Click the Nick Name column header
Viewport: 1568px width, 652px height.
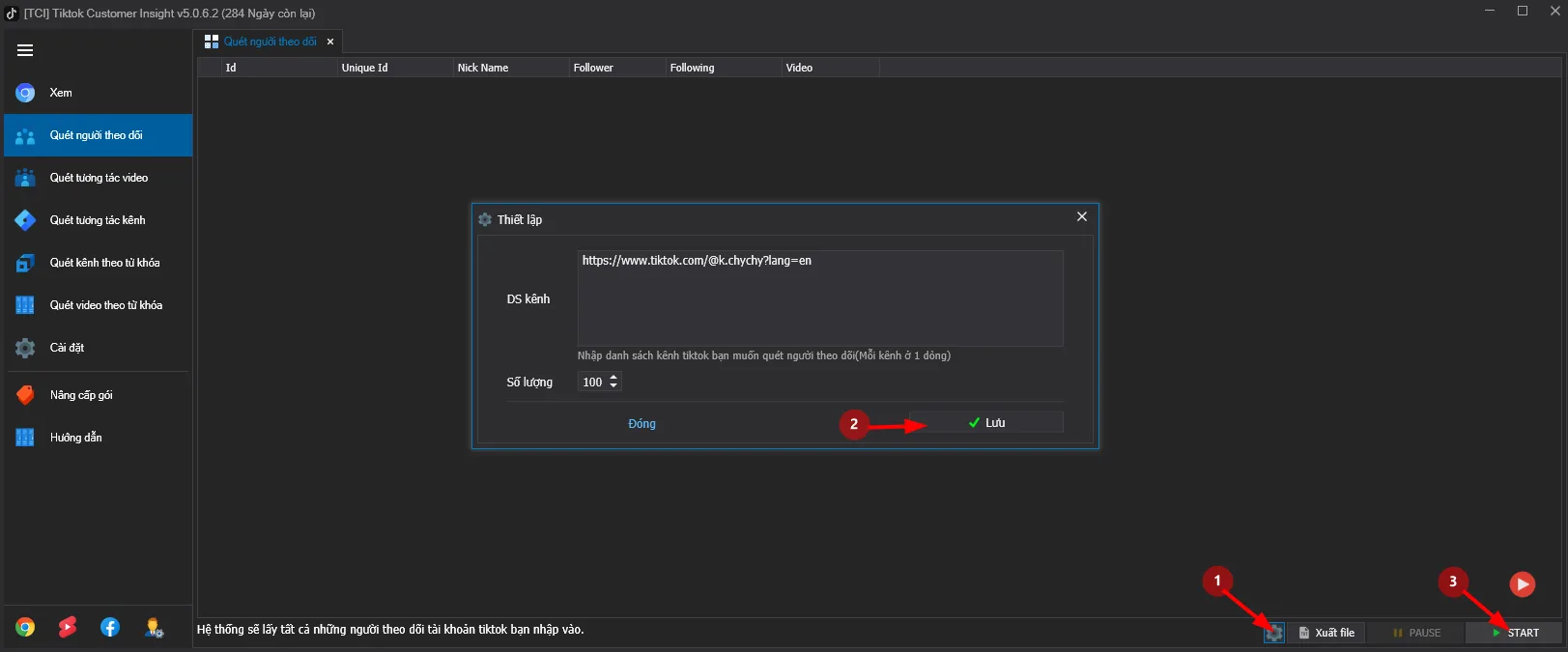(511, 68)
